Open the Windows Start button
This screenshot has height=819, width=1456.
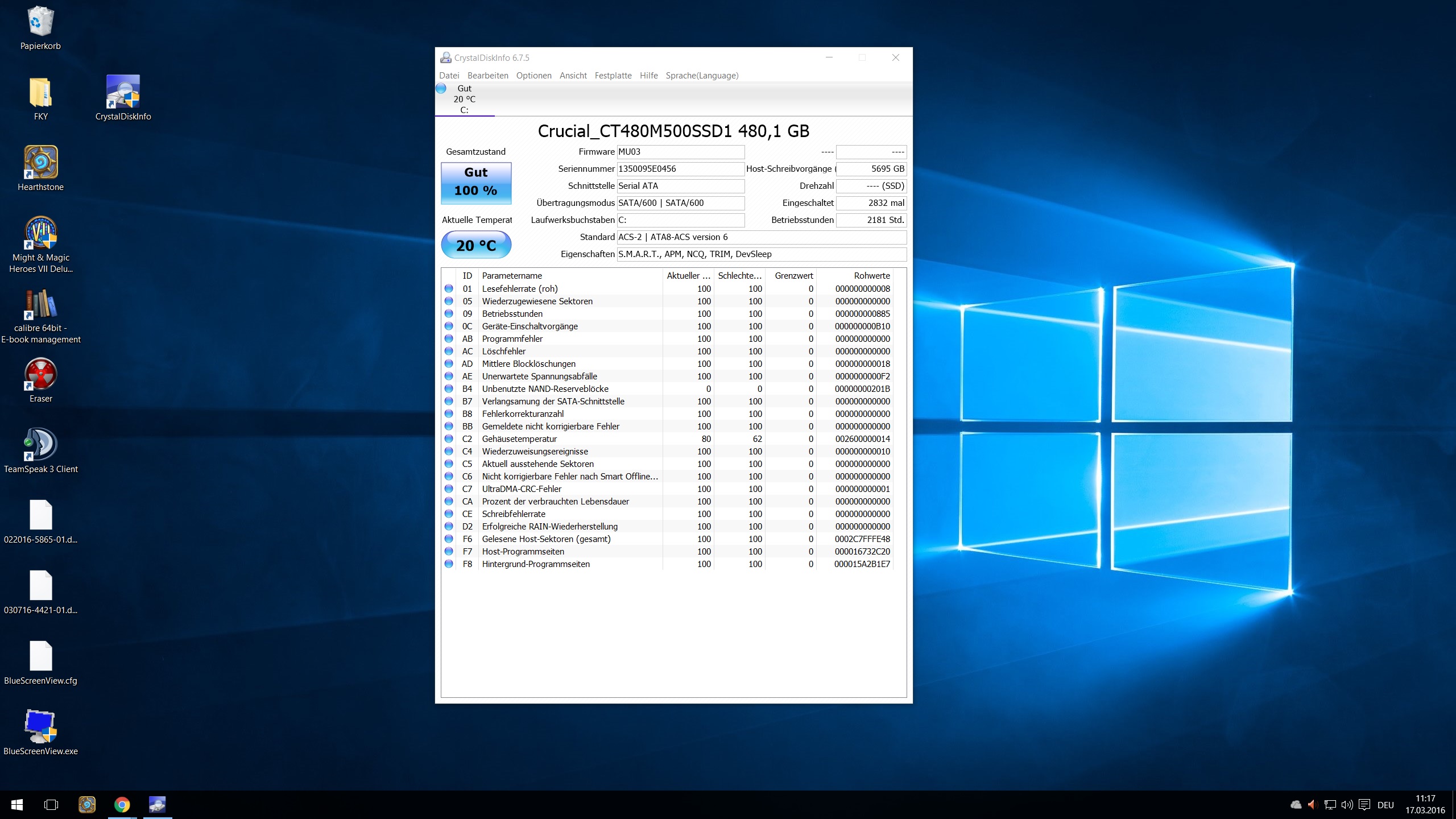tap(17, 805)
